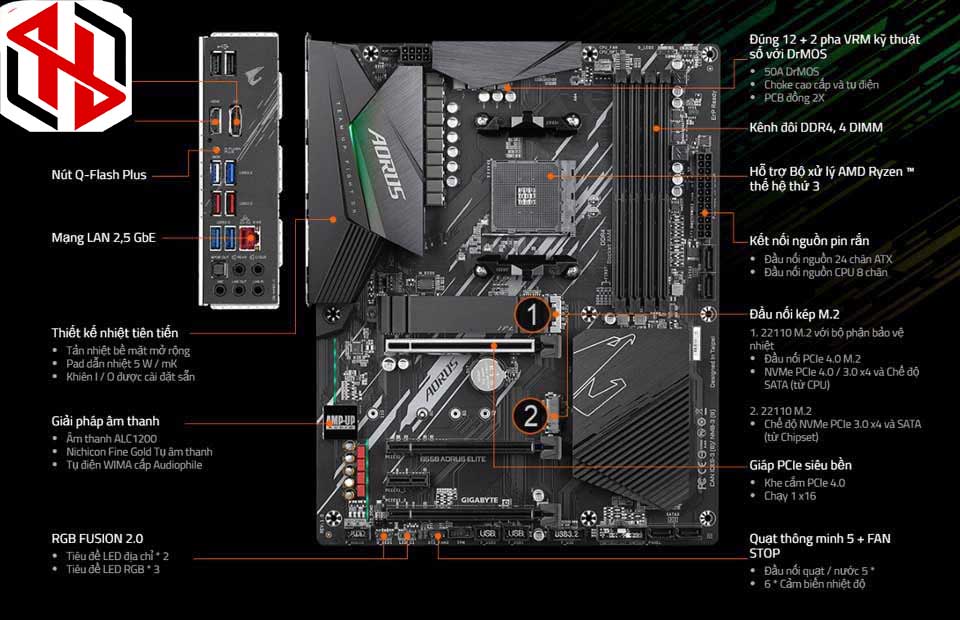Click 'Đầu nối nguồn CPU 8 chân' text
This screenshot has width=960, height=620.
(x=825, y=272)
